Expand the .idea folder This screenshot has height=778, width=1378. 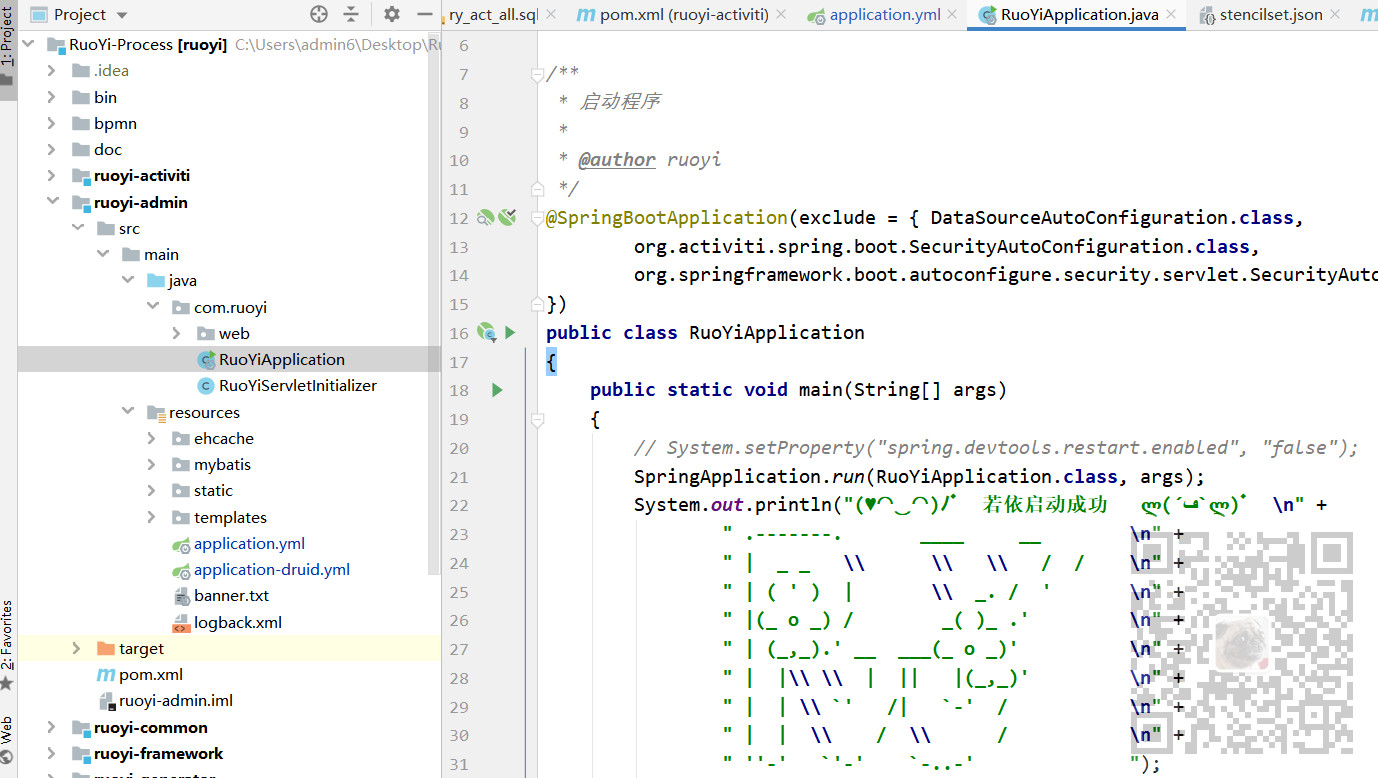tap(51, 71)
